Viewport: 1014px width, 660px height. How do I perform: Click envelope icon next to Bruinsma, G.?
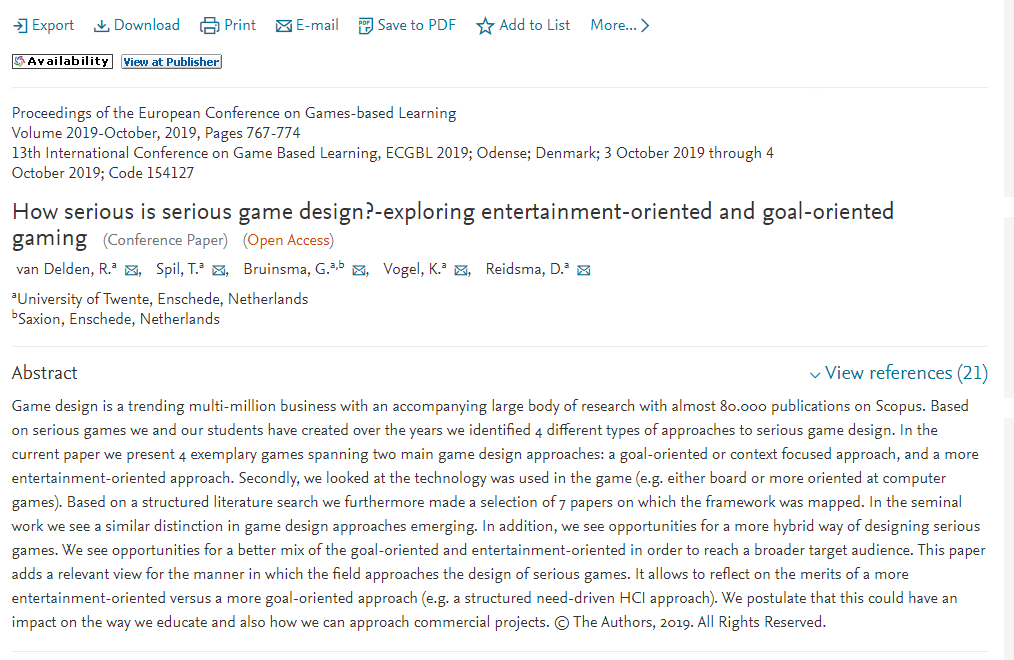pyautogui.click(x=360, y=270)
